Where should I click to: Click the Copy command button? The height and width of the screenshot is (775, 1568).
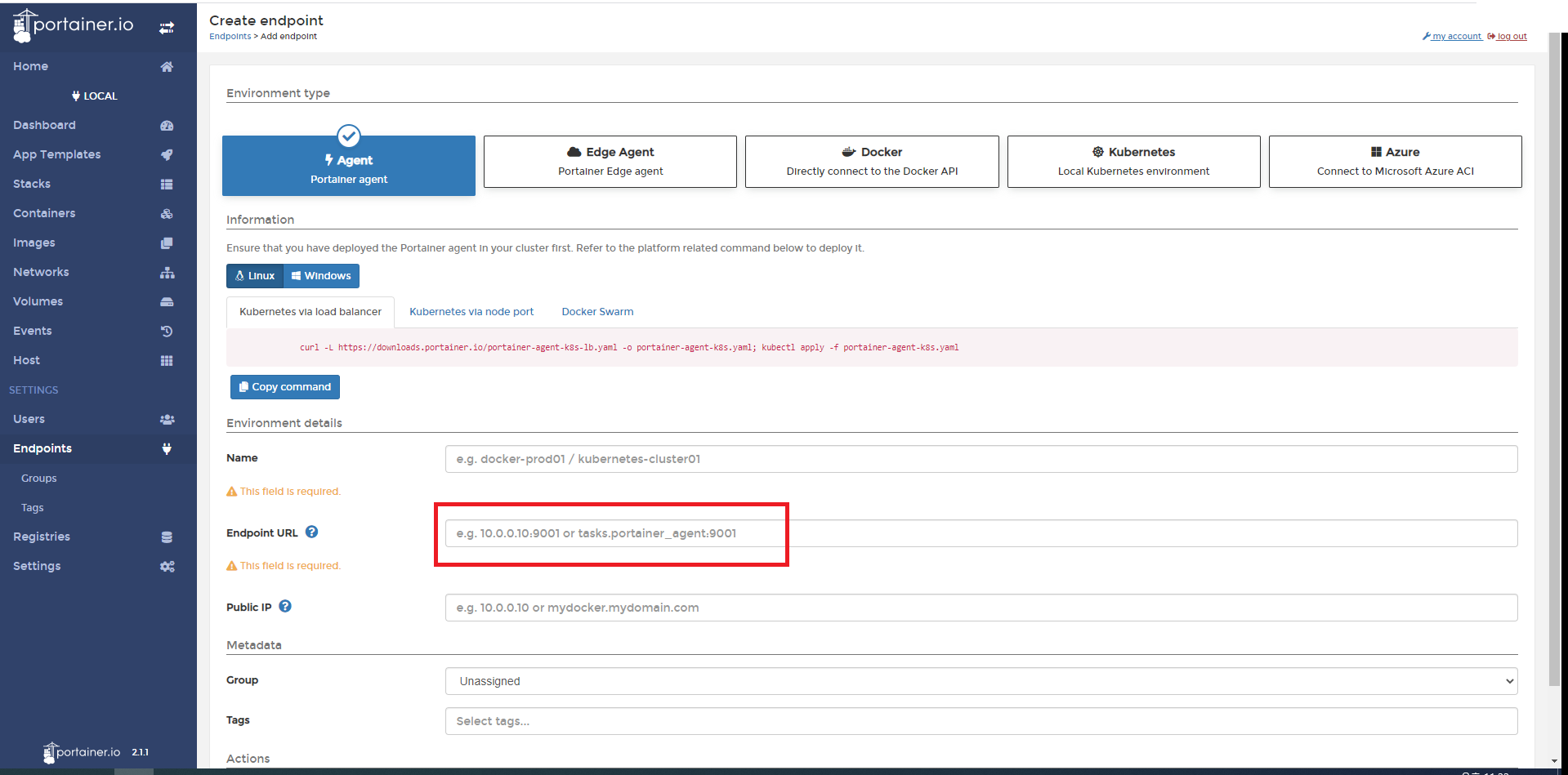285,387
